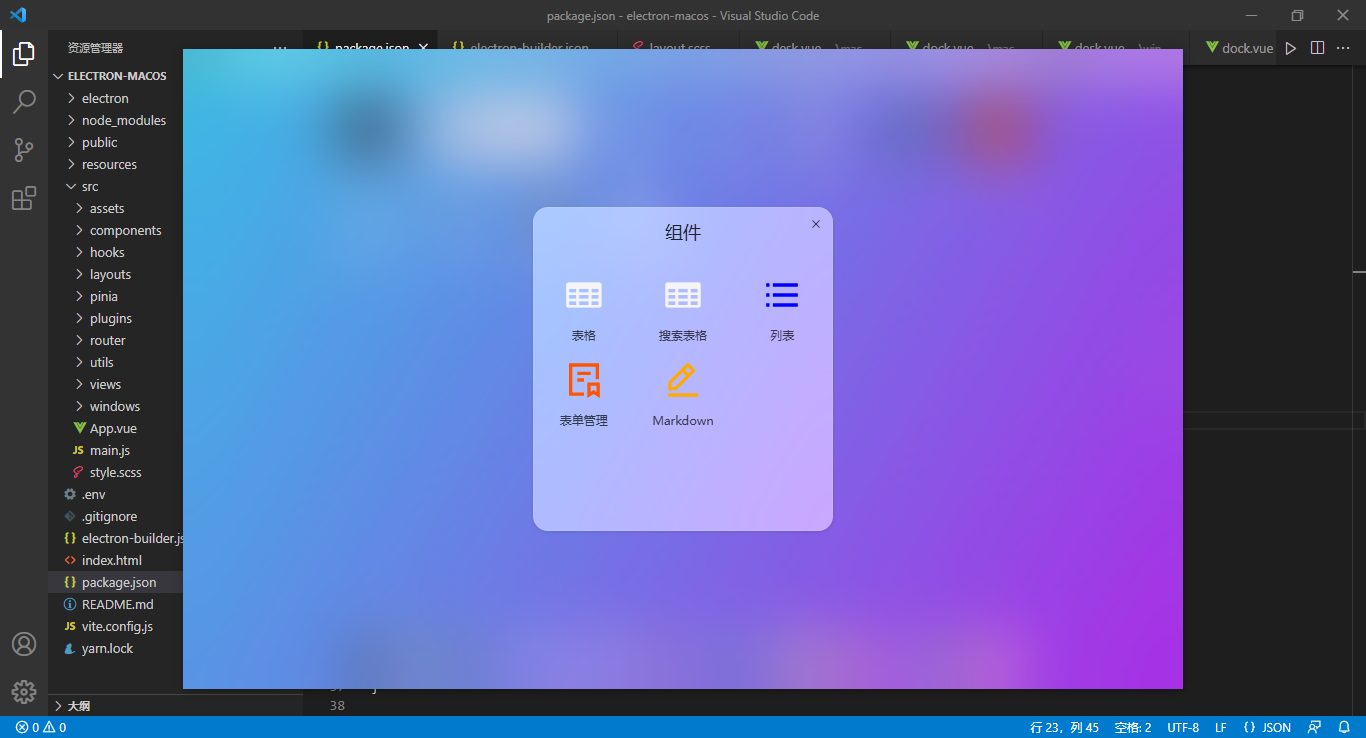Open index.html from the explorer

tap(112, 560)
